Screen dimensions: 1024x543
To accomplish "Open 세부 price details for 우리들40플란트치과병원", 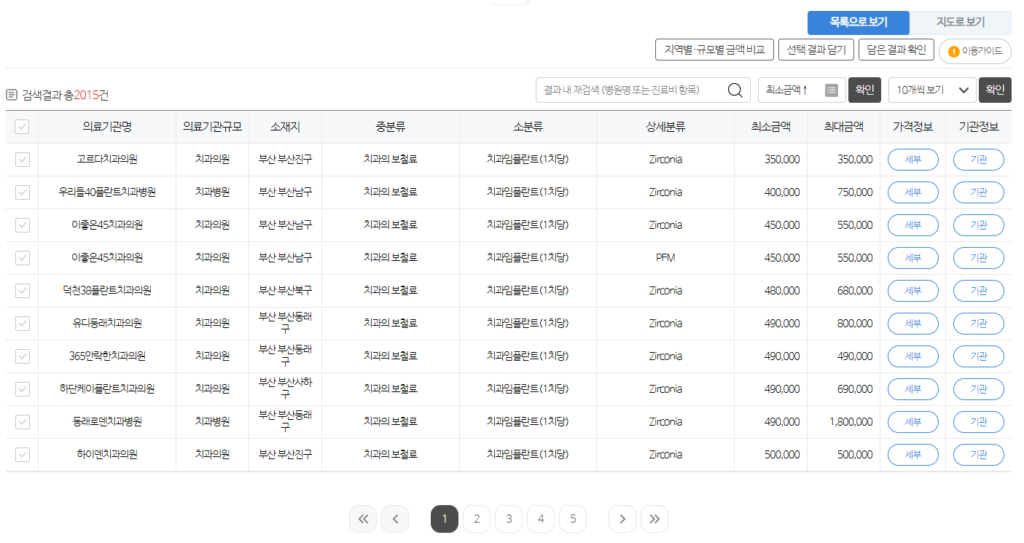I will pos(913,192).
